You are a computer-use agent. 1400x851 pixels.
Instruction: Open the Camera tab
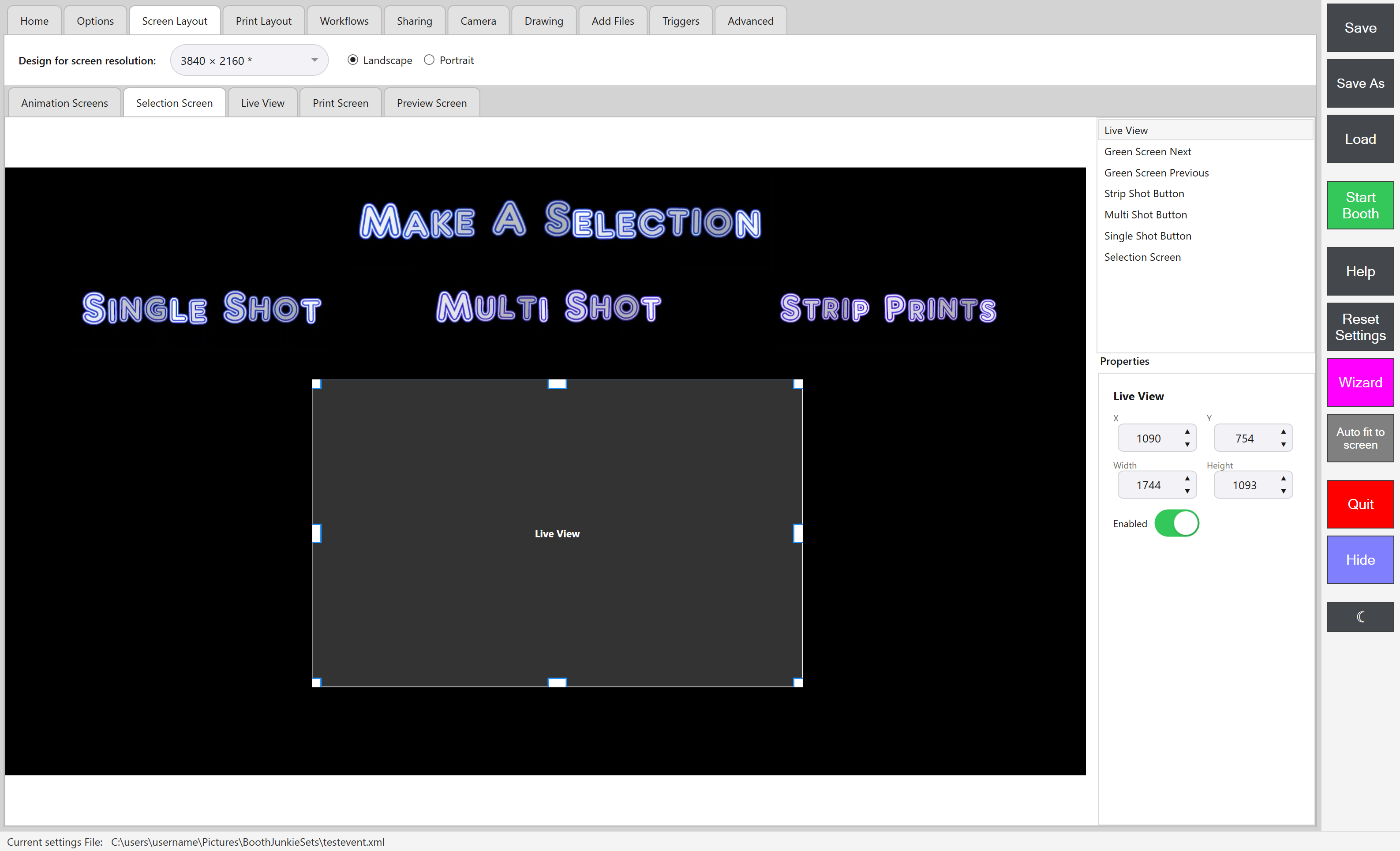(478, 21)
